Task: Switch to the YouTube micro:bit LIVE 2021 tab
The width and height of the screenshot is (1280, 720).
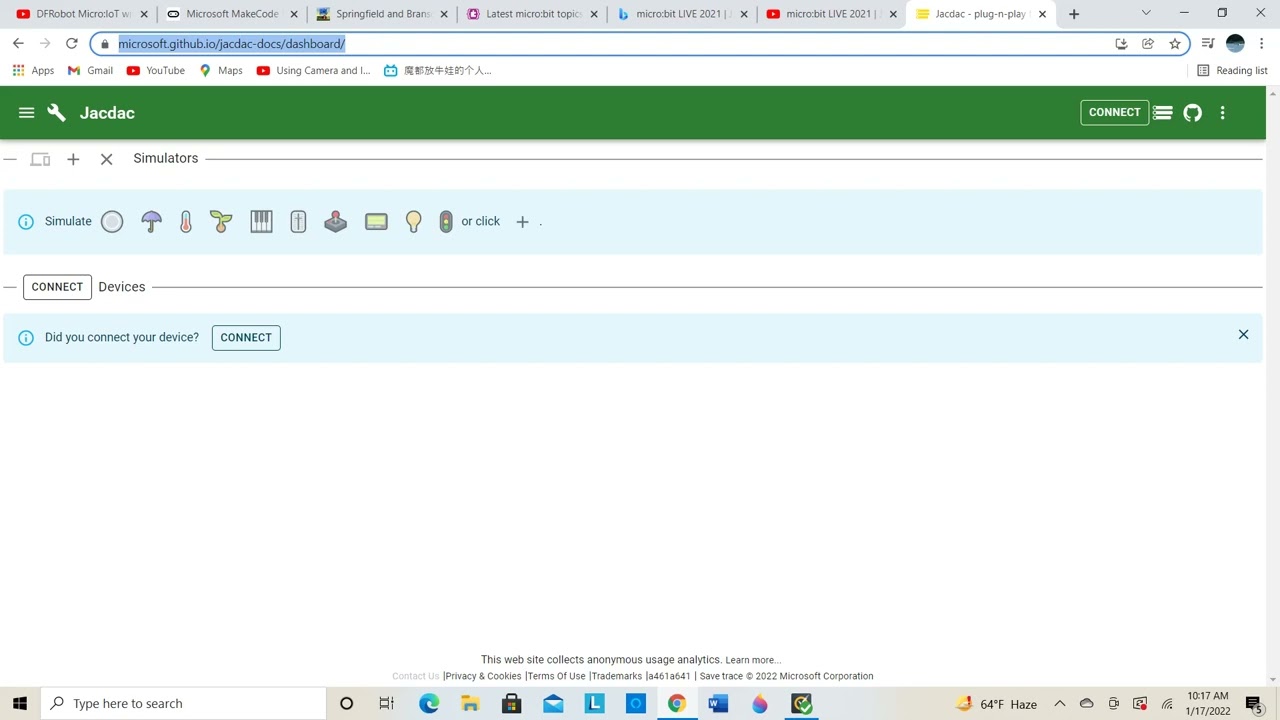Action: [x=831, y=14]
